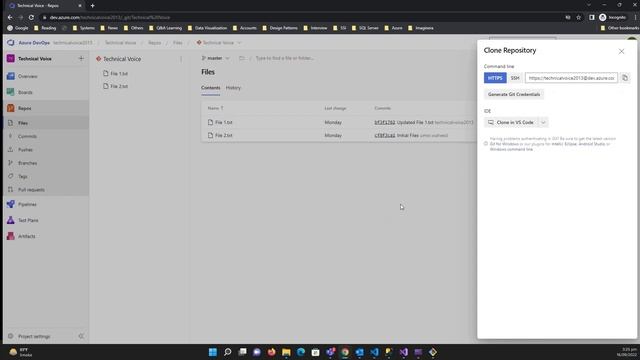Open the SQL Server bookmark folder
The image size is (640, 360).
point(365,28)
